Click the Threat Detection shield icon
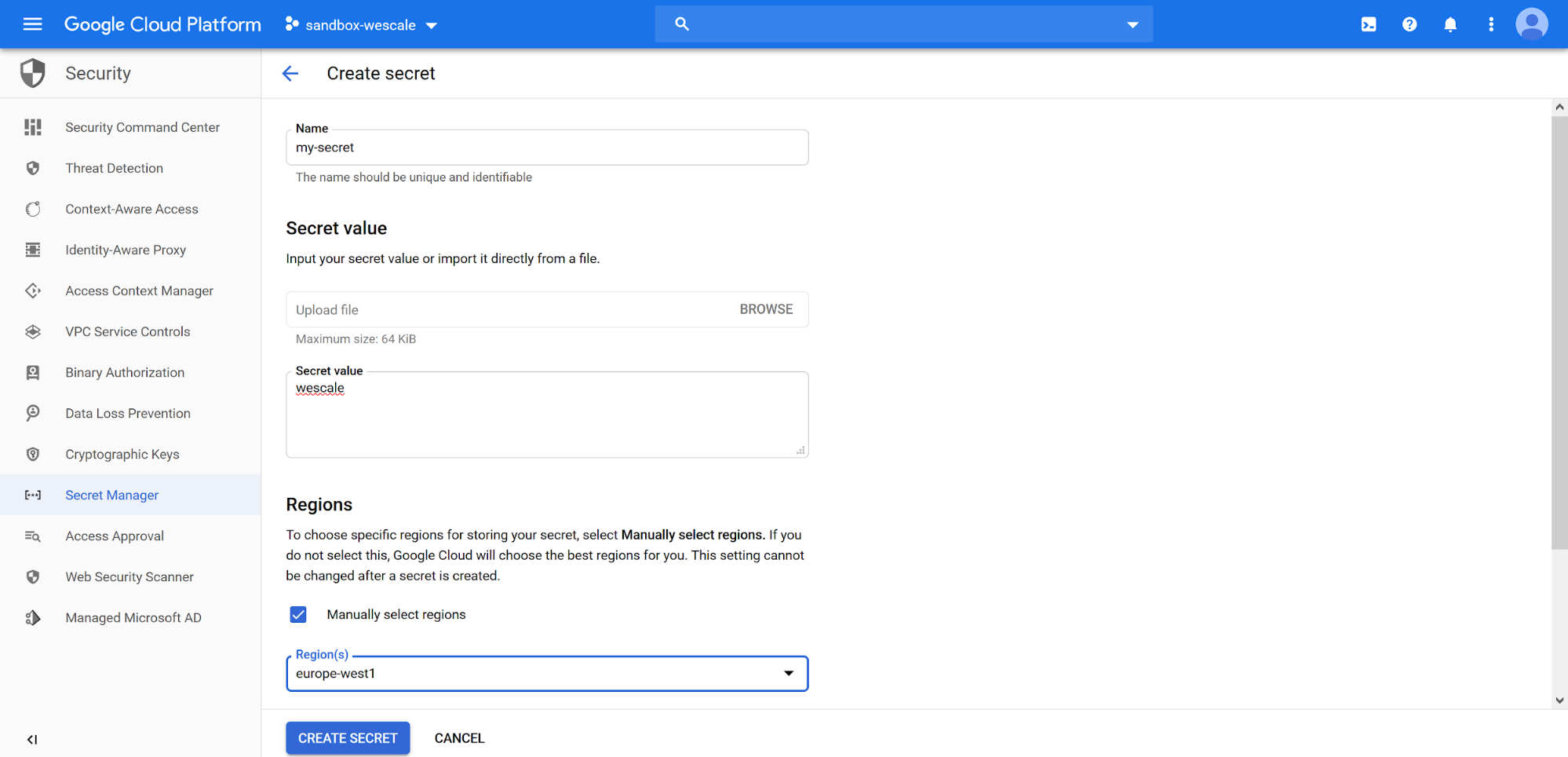The width and height of the screenshot is (1568, 757). pos(32,168)
